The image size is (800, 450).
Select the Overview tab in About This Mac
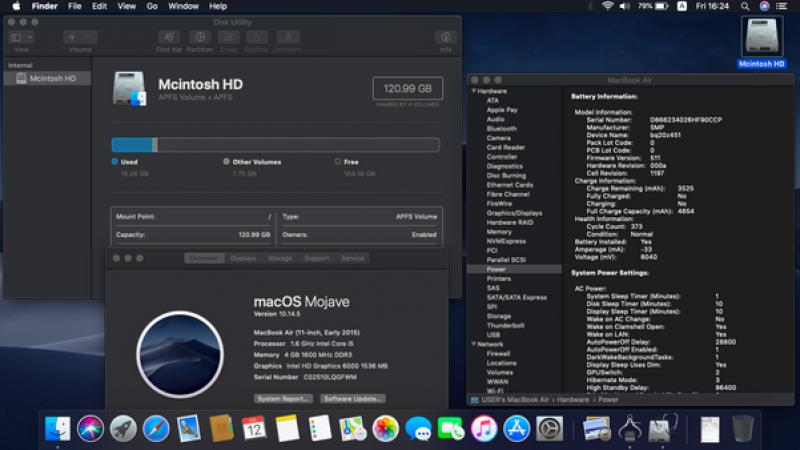click(204, 258)
